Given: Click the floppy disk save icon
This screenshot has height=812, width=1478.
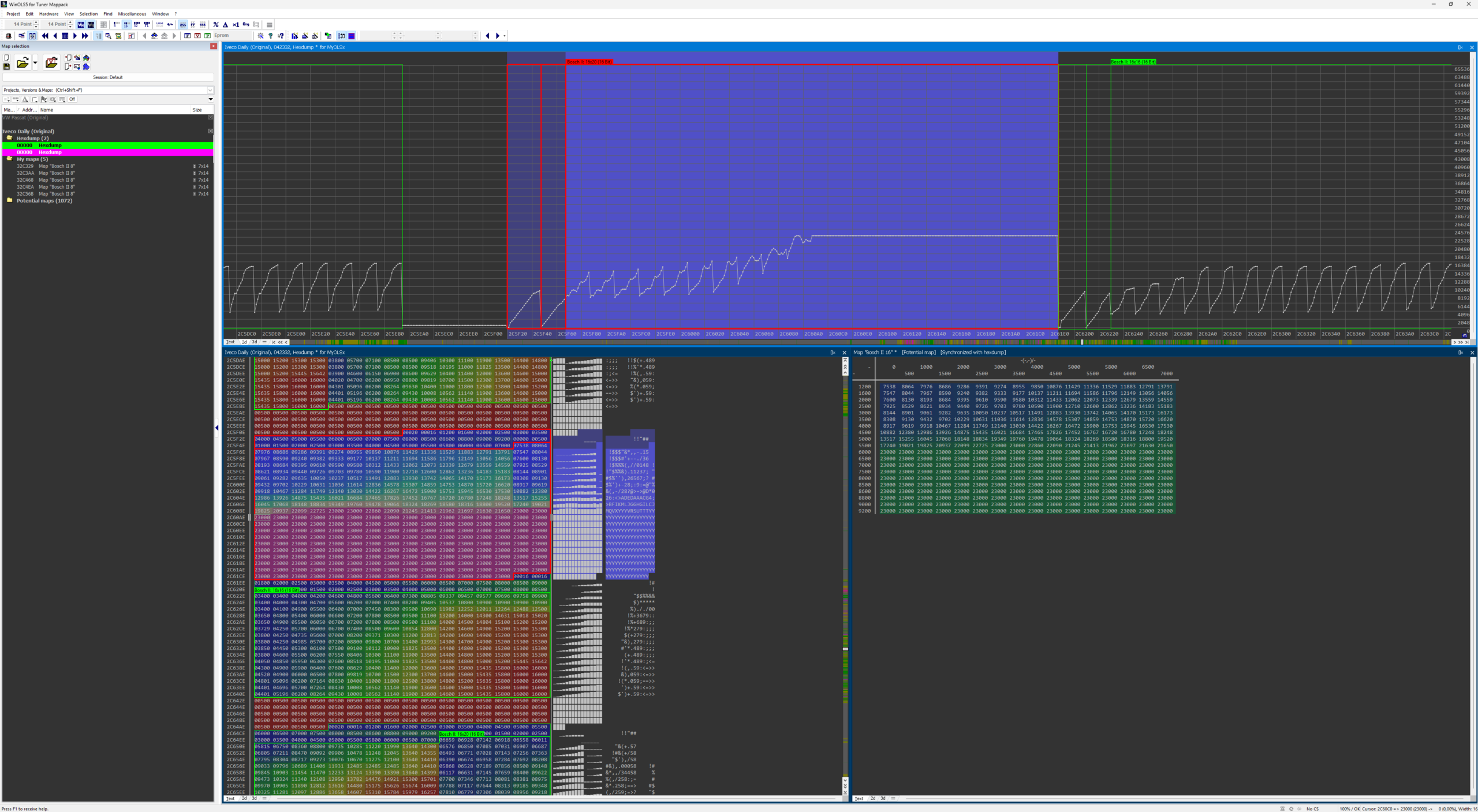Looking at the screenshot, I should click(7, 66).
